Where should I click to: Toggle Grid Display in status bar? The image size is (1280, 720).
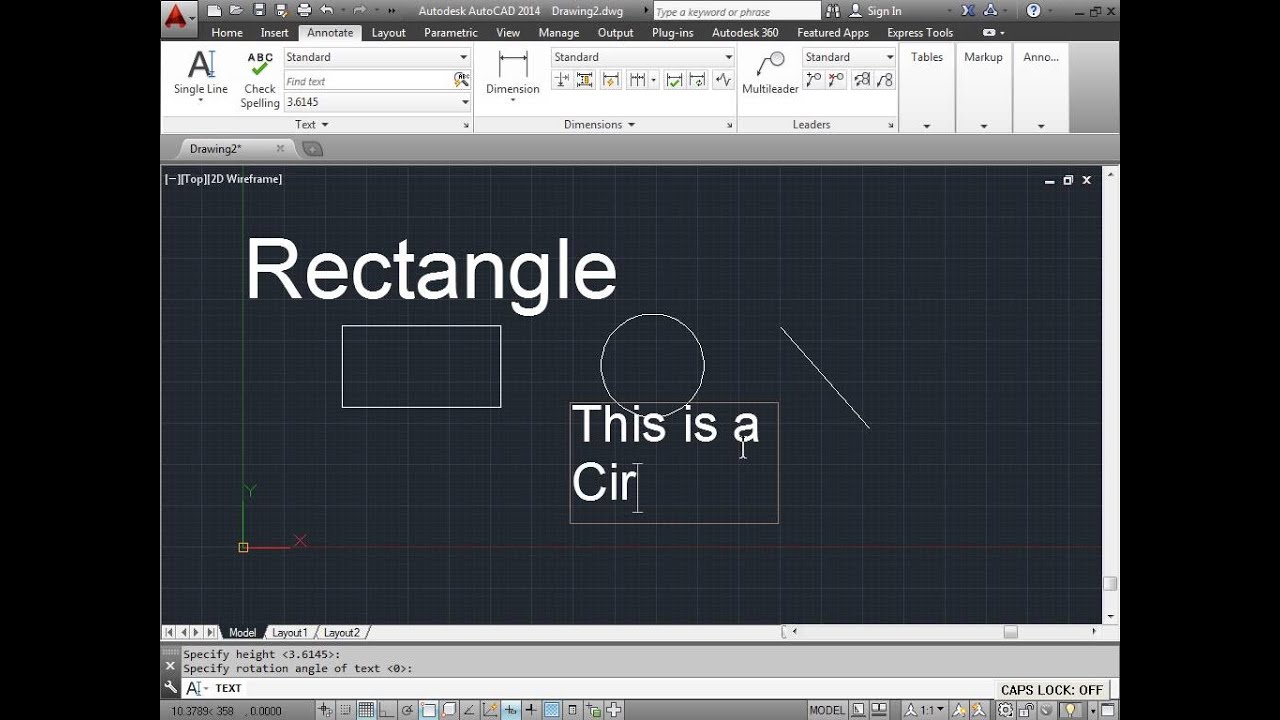pos(366,710)
